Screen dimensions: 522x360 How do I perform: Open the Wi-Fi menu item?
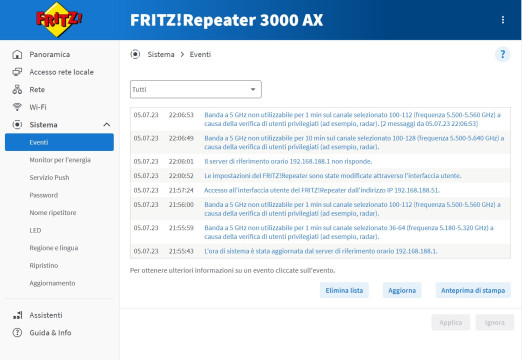click(38, 107)
